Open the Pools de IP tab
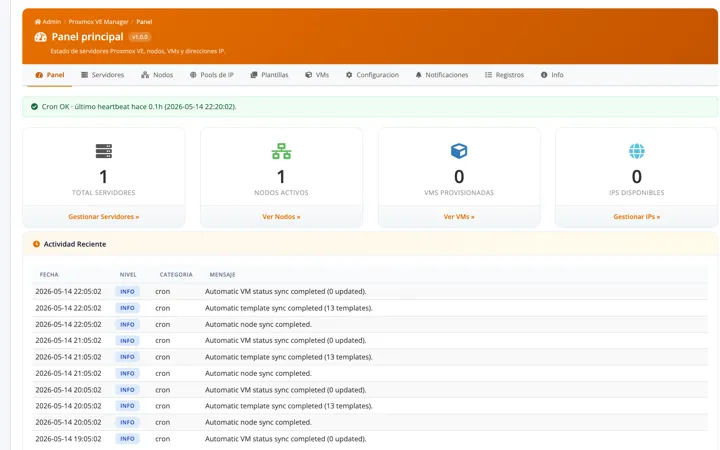Viewport: 720px width, 450px height. pyautogui.click(x=212, y=75)
